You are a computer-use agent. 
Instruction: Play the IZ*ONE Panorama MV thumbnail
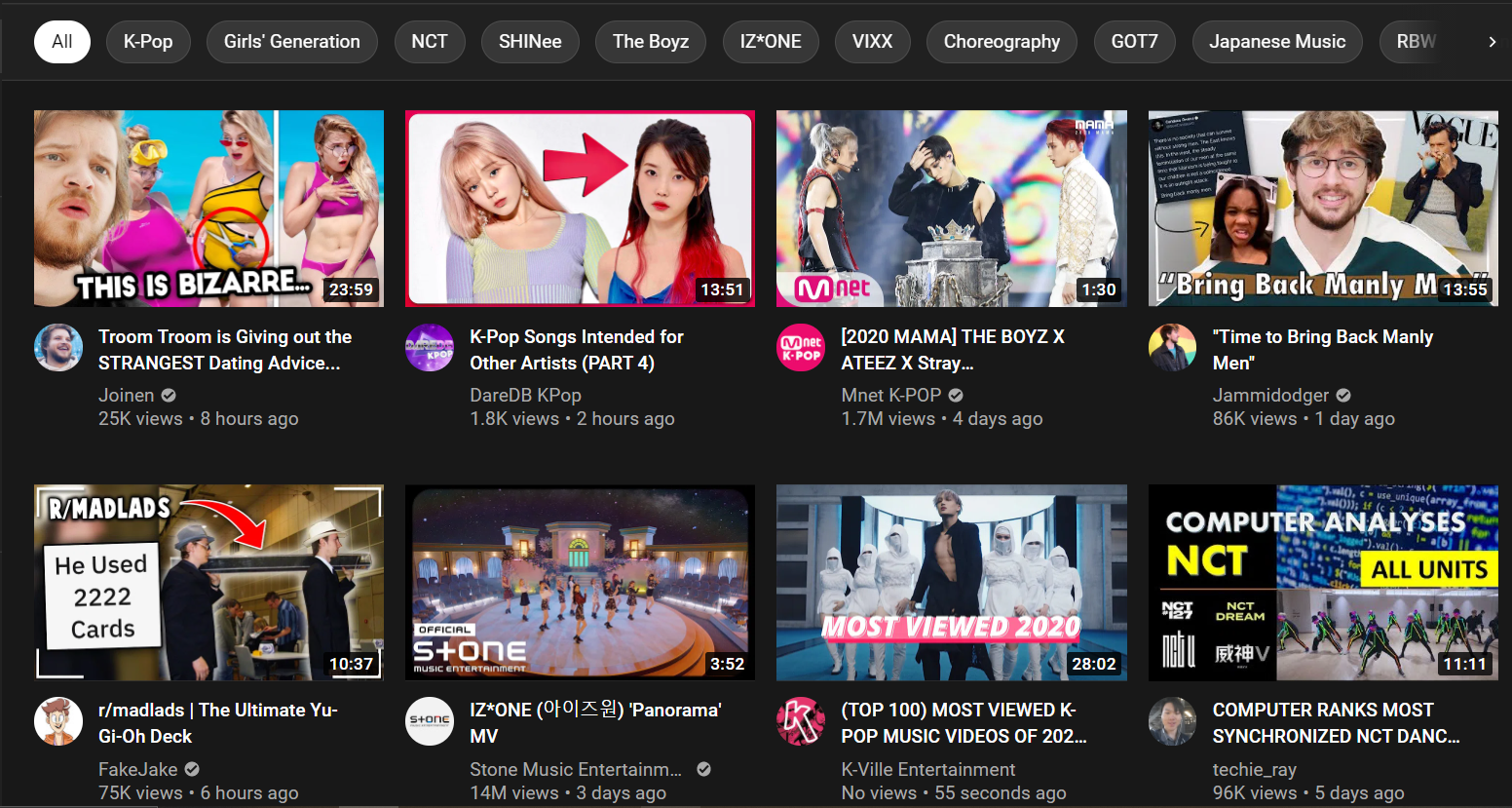pyautogui.click(x=580, y=582)
